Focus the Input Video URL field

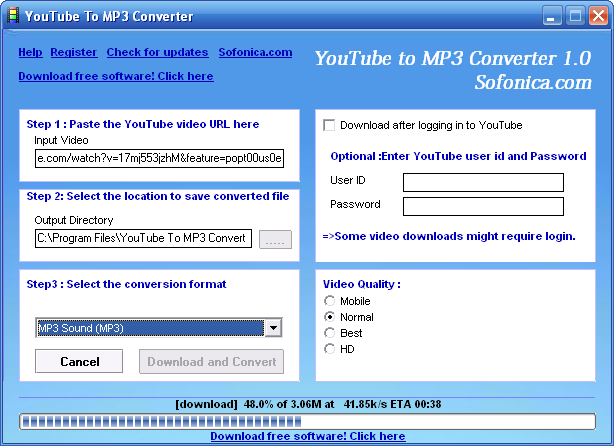[159, 158]
